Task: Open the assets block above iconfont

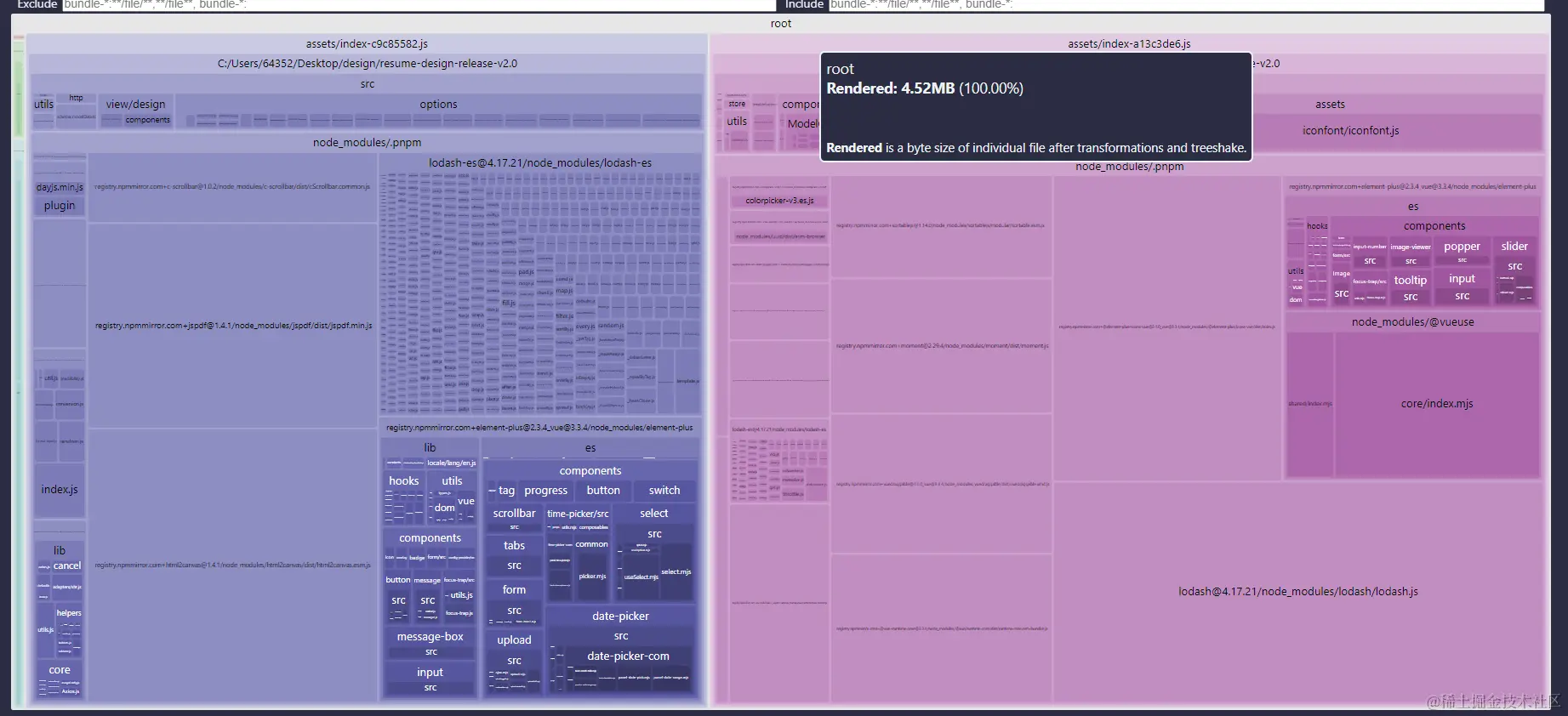Action: [x=1331, y=105]
